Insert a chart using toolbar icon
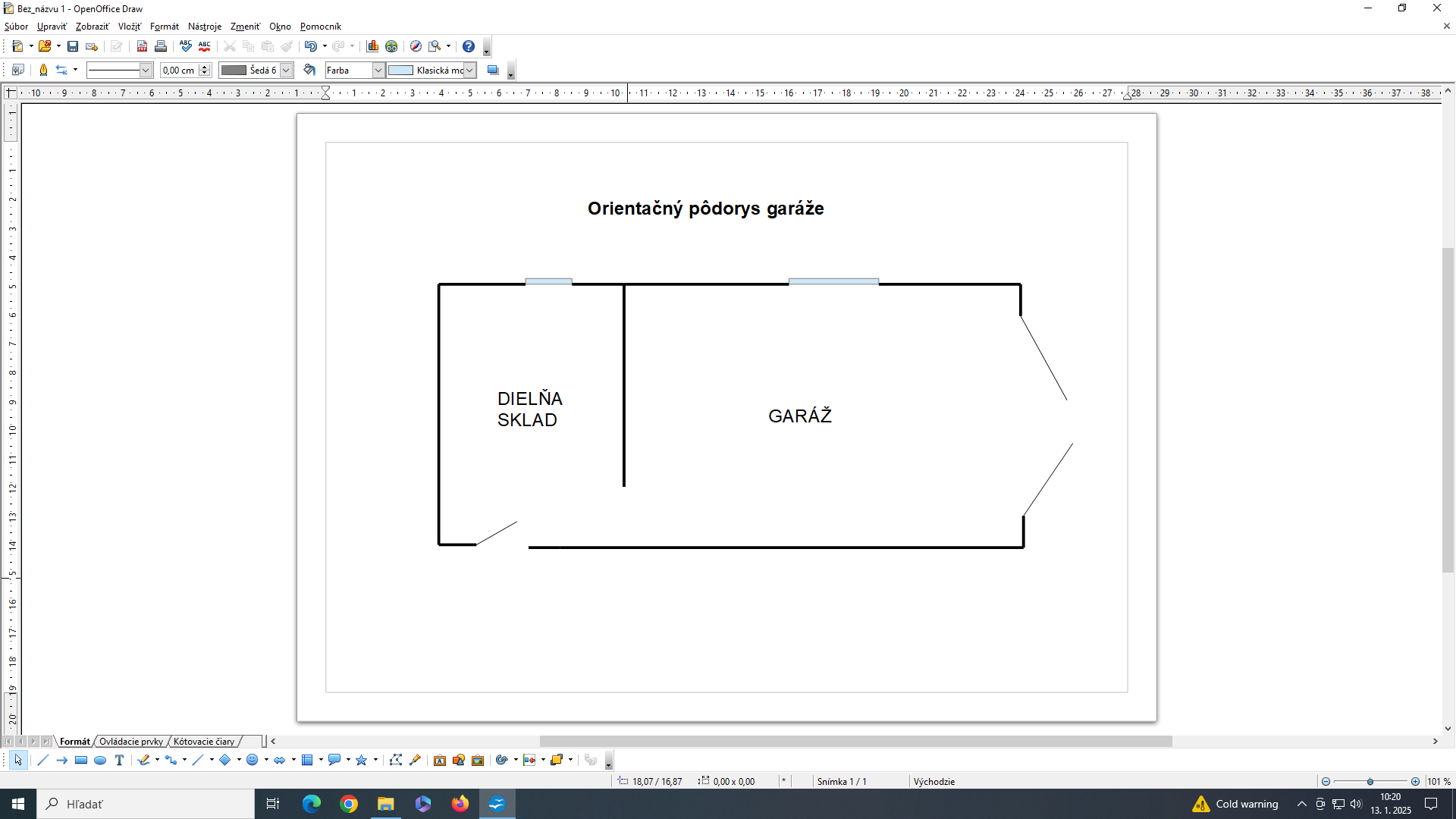1456x819 pixels. (372, 46)
